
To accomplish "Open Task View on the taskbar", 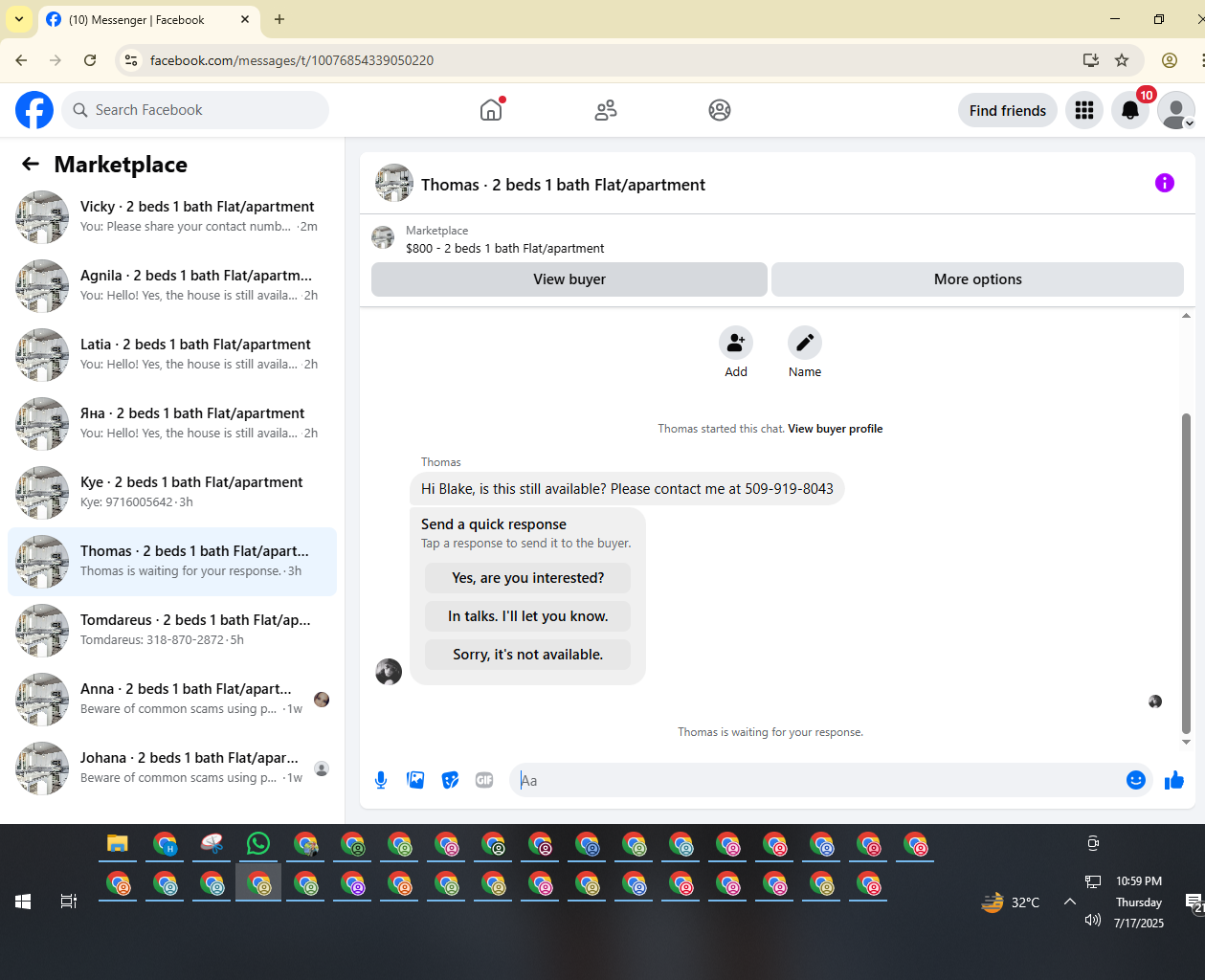I will click(x=69, y=902).
